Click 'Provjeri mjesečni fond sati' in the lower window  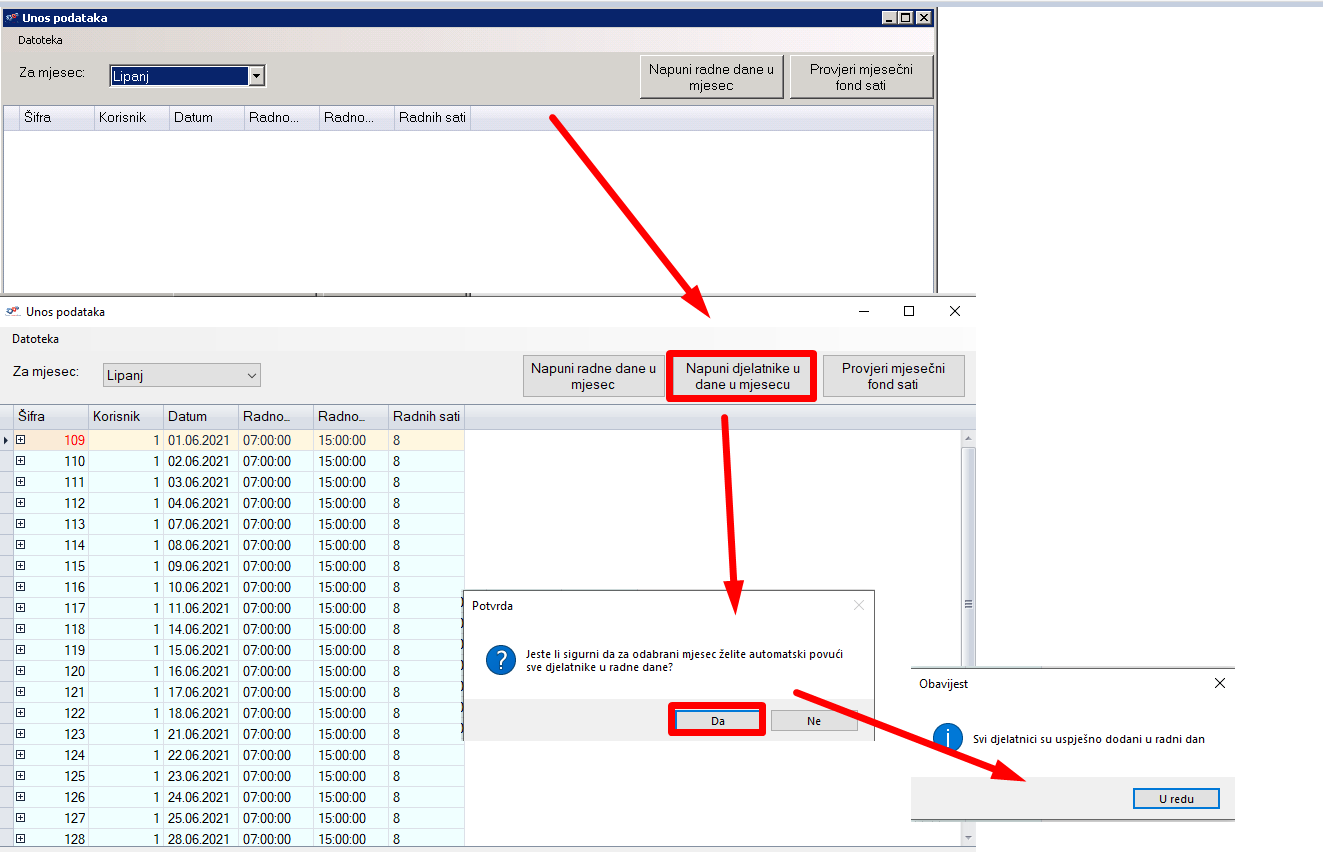coord(893,376)
